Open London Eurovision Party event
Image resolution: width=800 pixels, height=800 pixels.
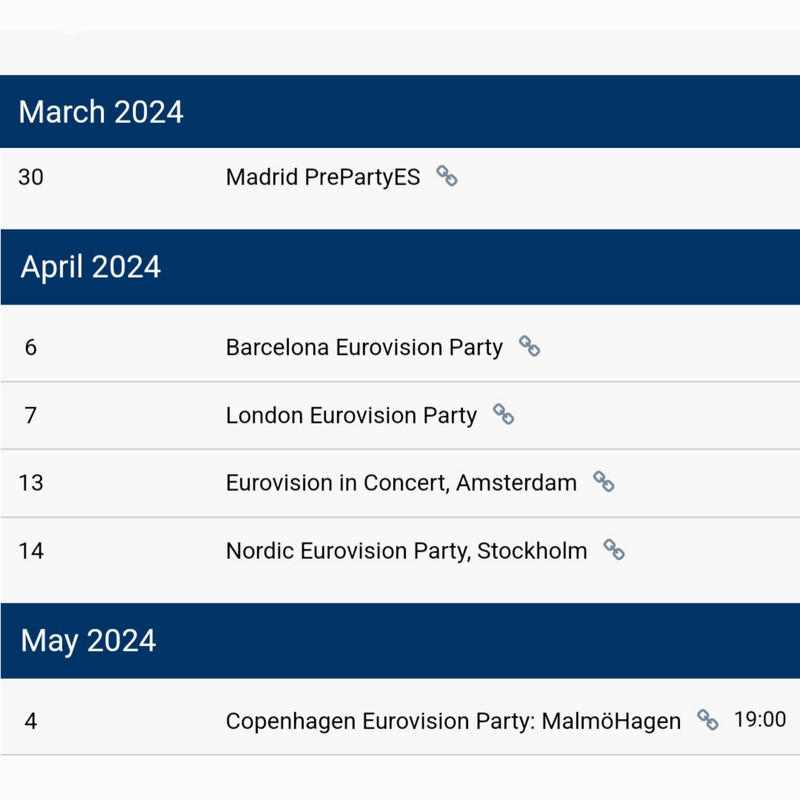coord(351,415)
